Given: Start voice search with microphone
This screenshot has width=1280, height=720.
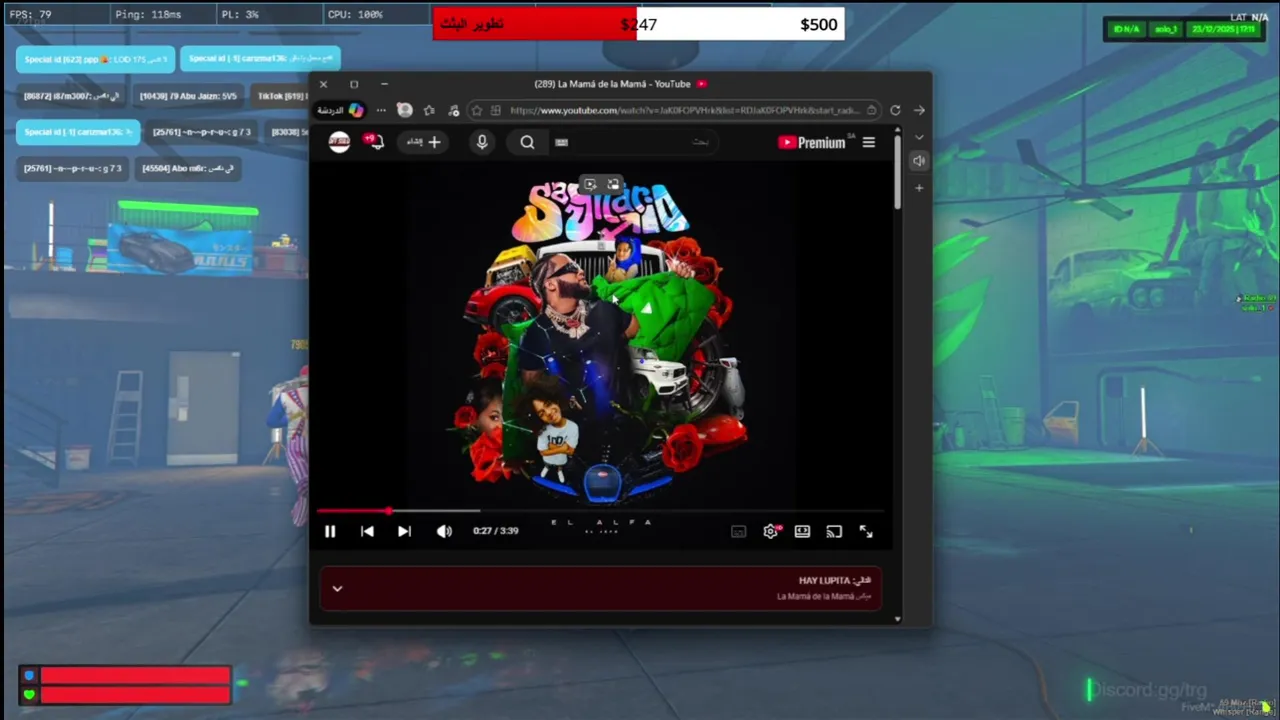Looking at the screenshot, I should (482, 142).
